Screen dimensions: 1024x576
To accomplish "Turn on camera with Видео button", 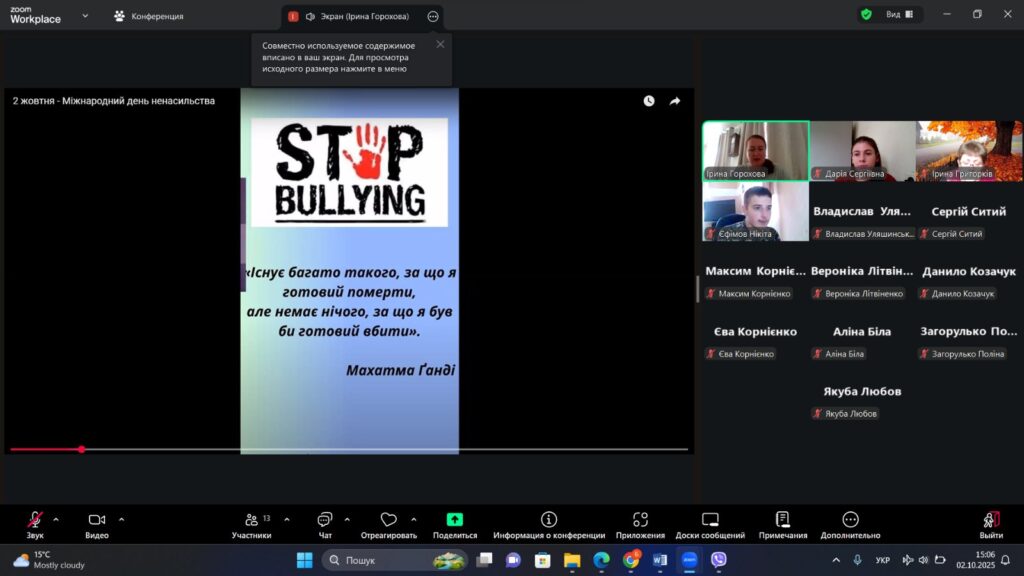I will pos(97,520).
